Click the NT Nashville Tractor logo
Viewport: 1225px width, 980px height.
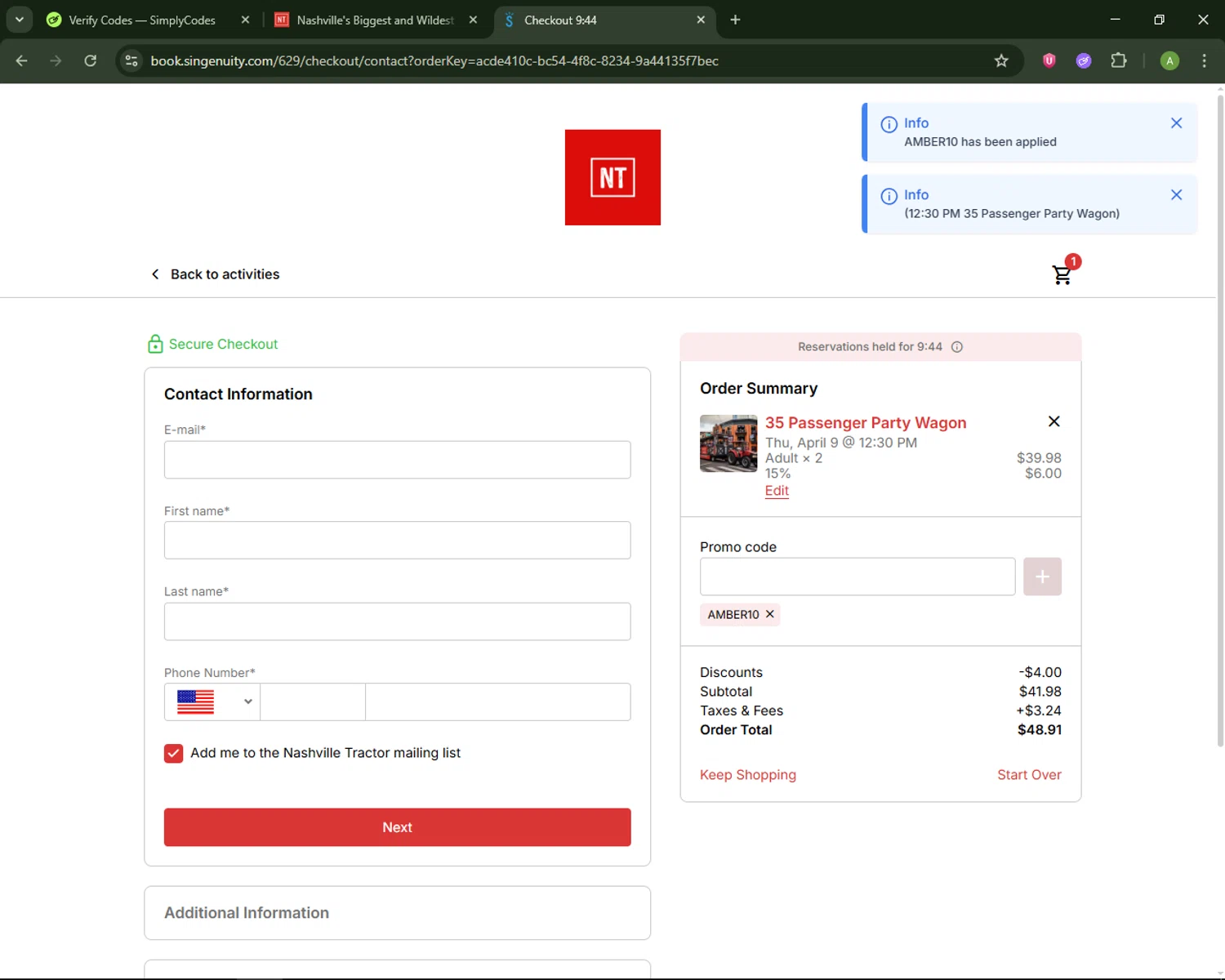(612, 177)
